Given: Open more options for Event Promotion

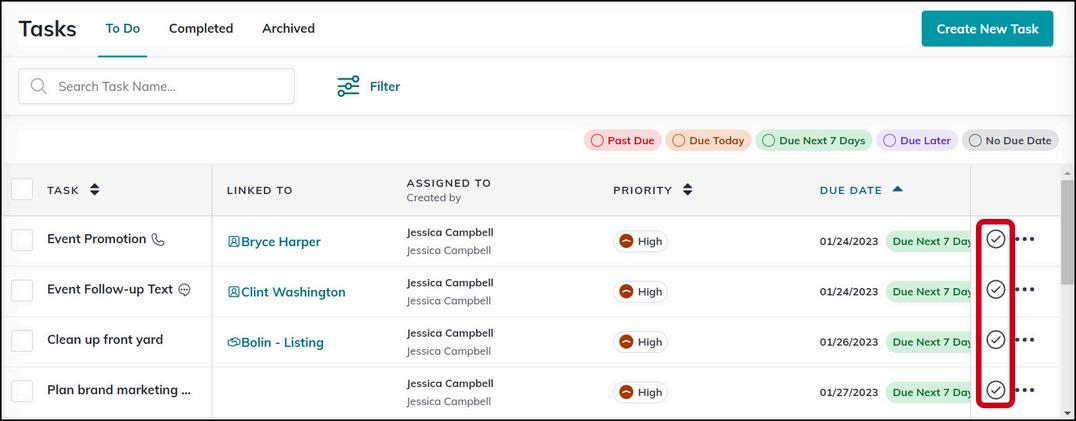Looking at the screenshot, I should [x=1025, y=239].
